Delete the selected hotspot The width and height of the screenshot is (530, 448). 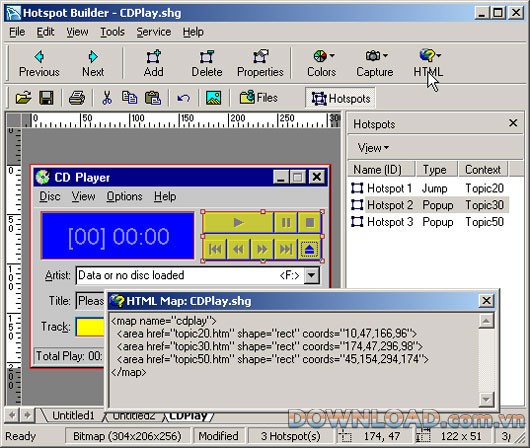pos(207,64)
